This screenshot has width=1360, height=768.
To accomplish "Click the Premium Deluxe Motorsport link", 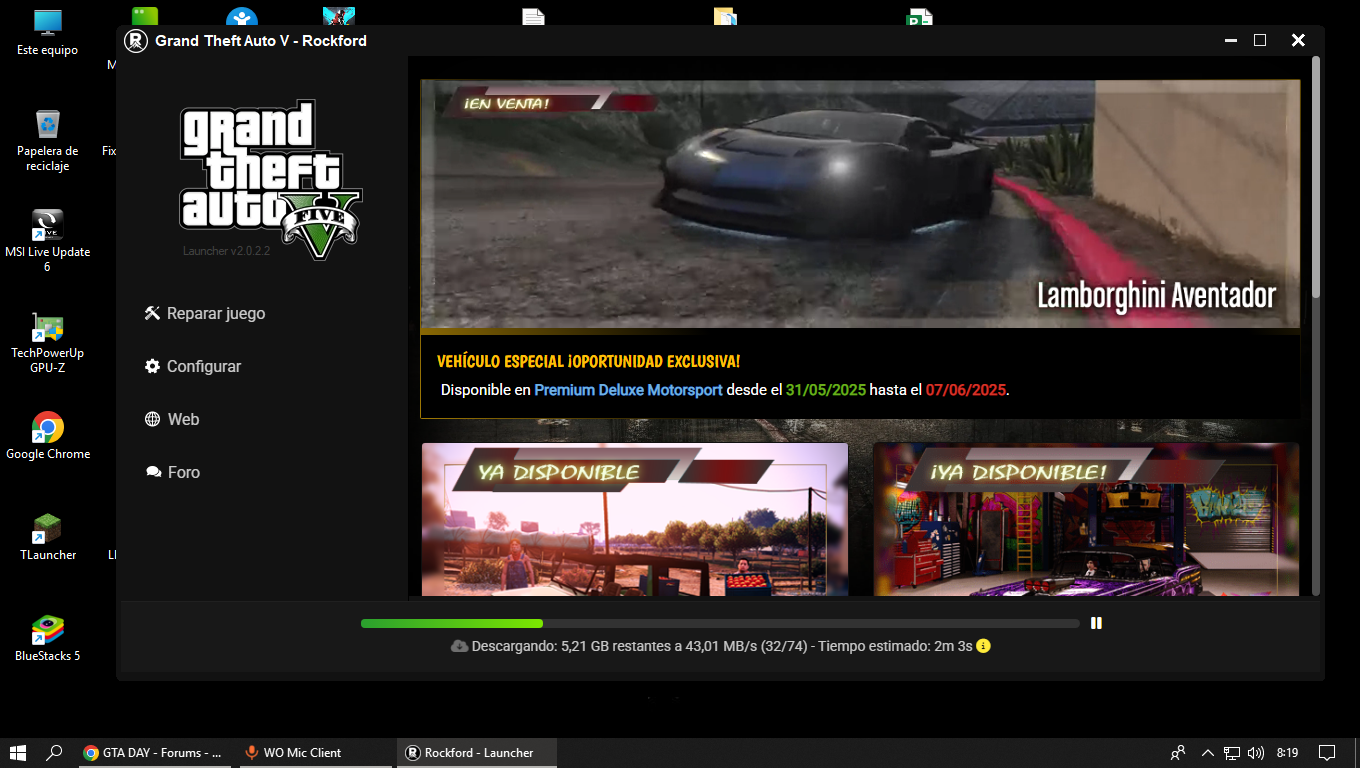I will (628, 390).
